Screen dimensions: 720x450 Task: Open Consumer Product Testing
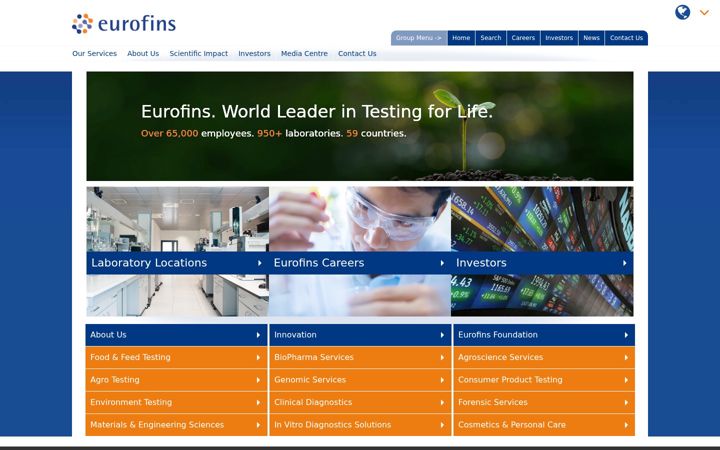[544, 380]
